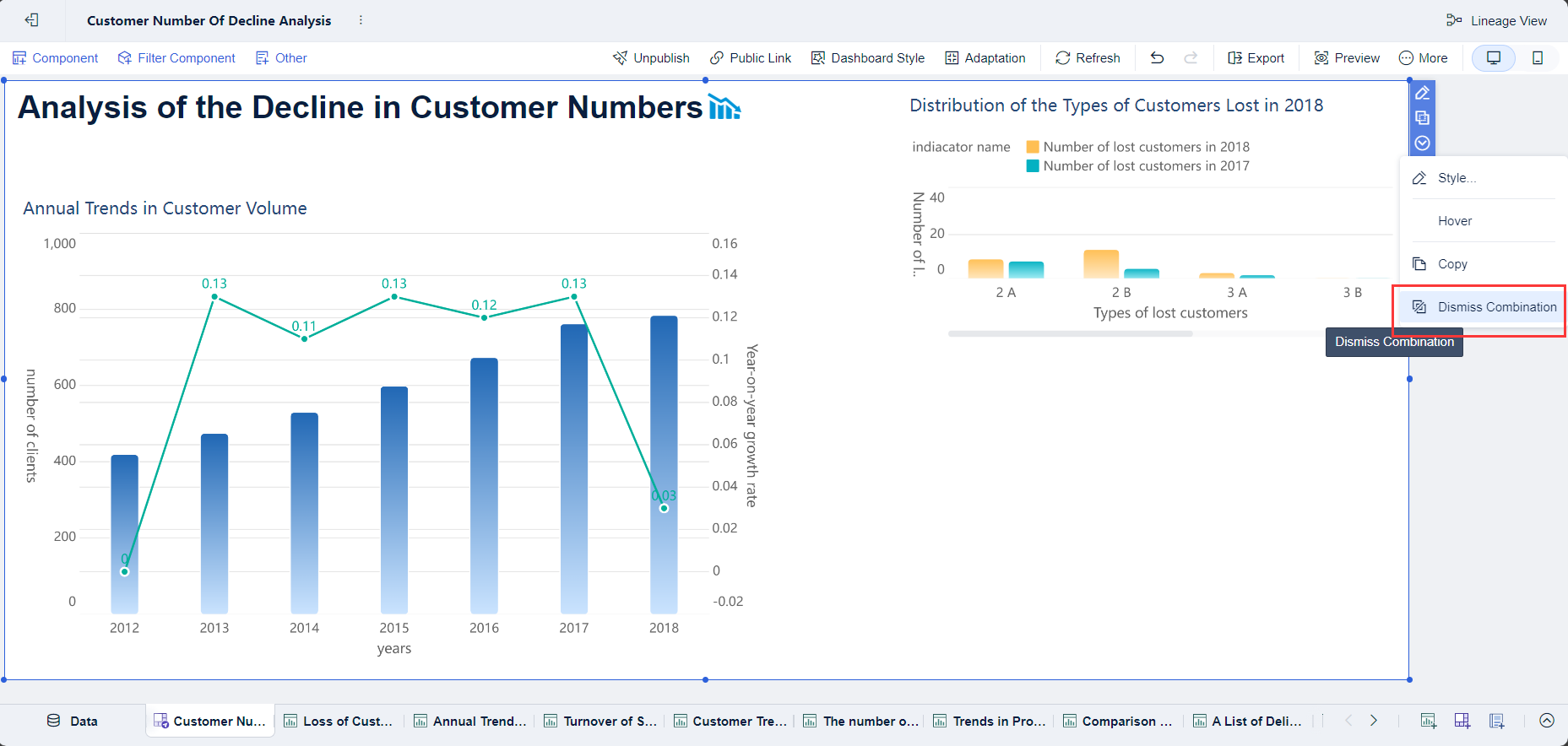Image resolution: width=1568 pixels, height=746 pixels.
Task: Choose Style... from the context menu
Action: pyautogui.click(x=1484, y=178)
